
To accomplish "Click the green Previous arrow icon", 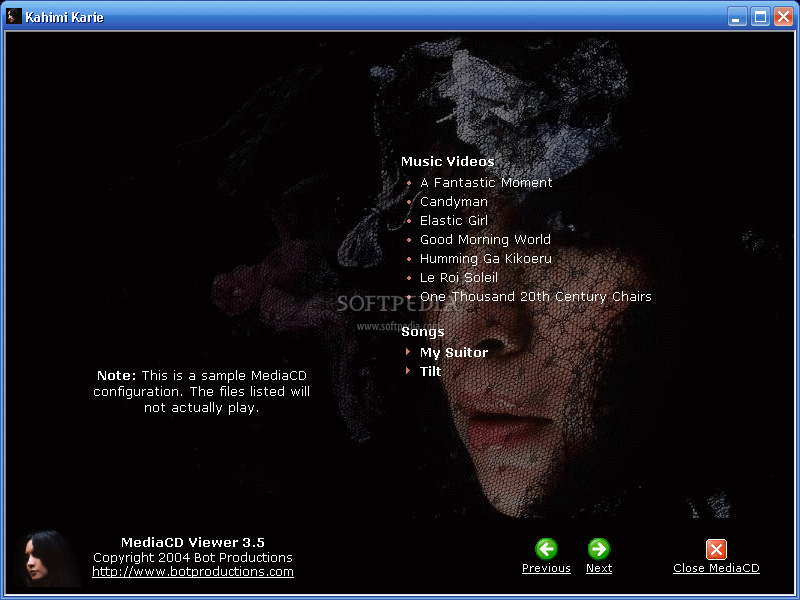I will click(546, 549).
